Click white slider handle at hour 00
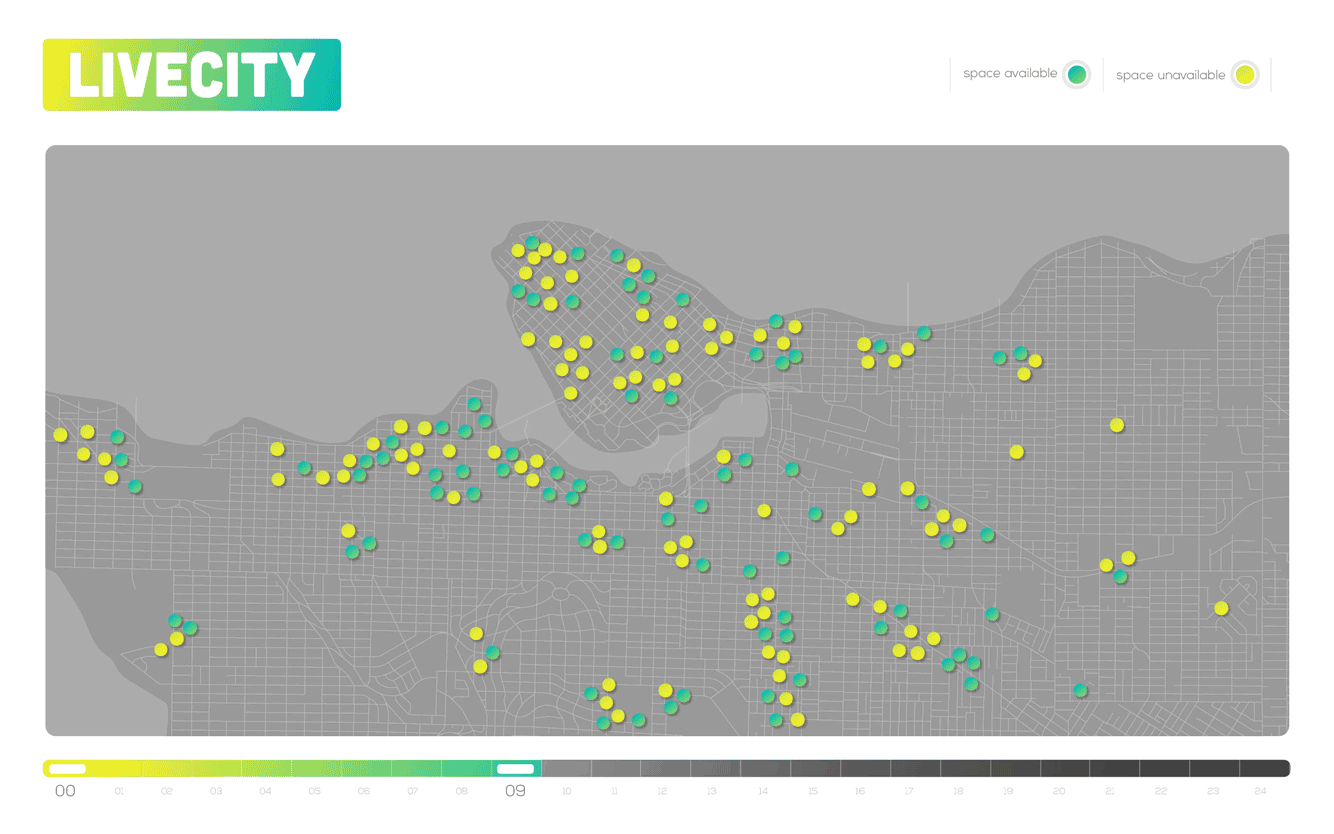This screenshot has height=834, width=1334. point(67,769)
